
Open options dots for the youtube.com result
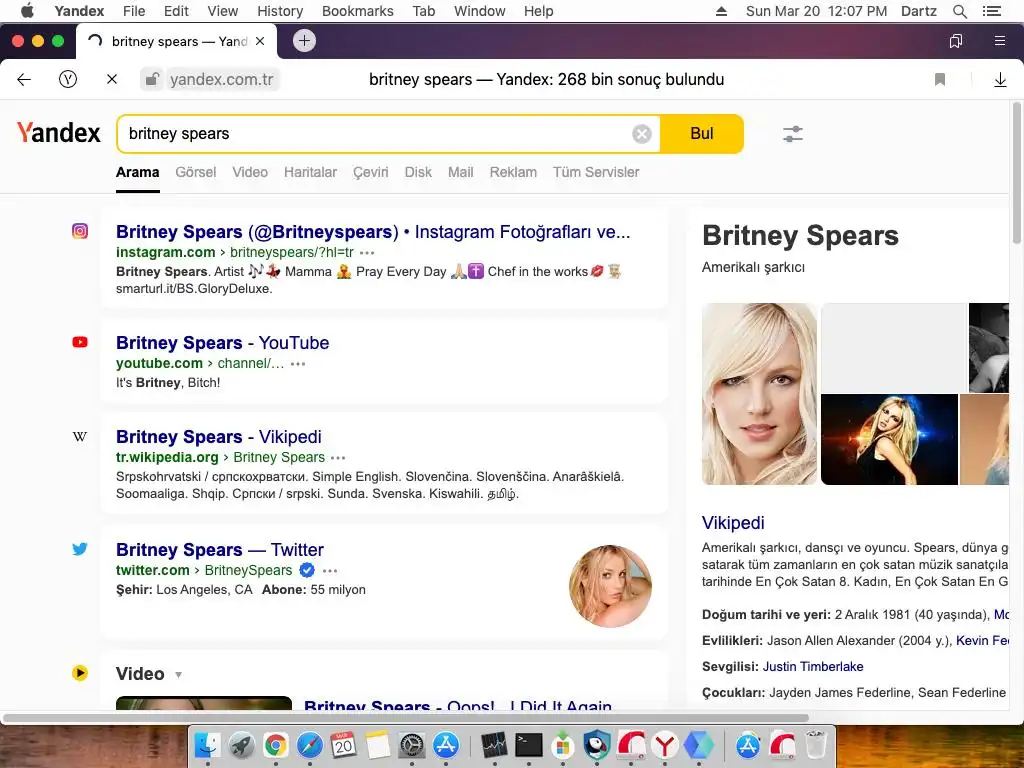[298, 364]
